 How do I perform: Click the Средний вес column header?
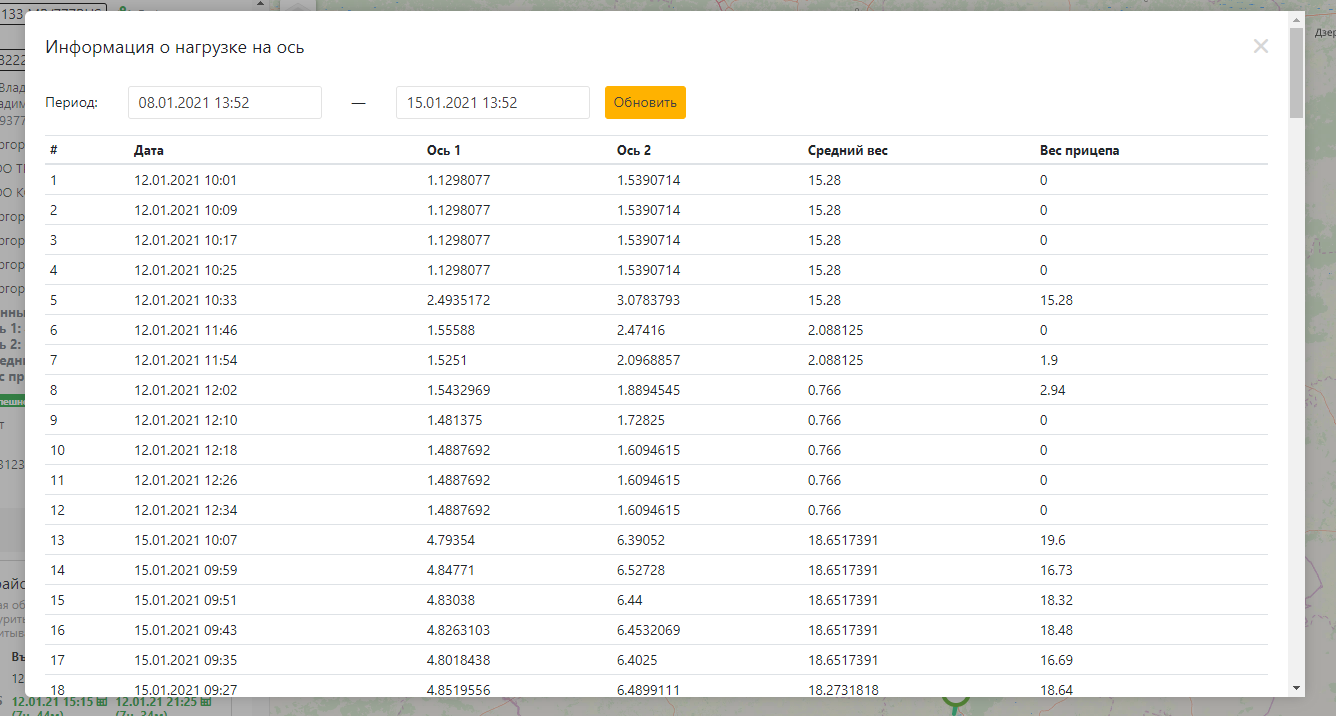pyautogui.click(x=848, y=151)
